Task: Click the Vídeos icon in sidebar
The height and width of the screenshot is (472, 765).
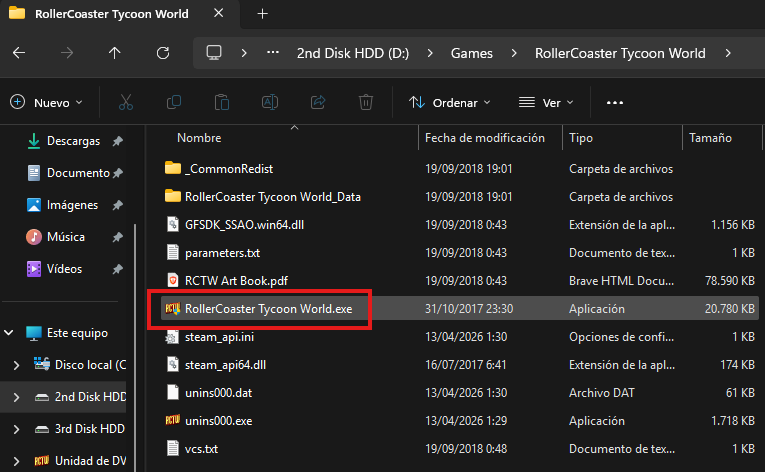Action: (34, 268)
